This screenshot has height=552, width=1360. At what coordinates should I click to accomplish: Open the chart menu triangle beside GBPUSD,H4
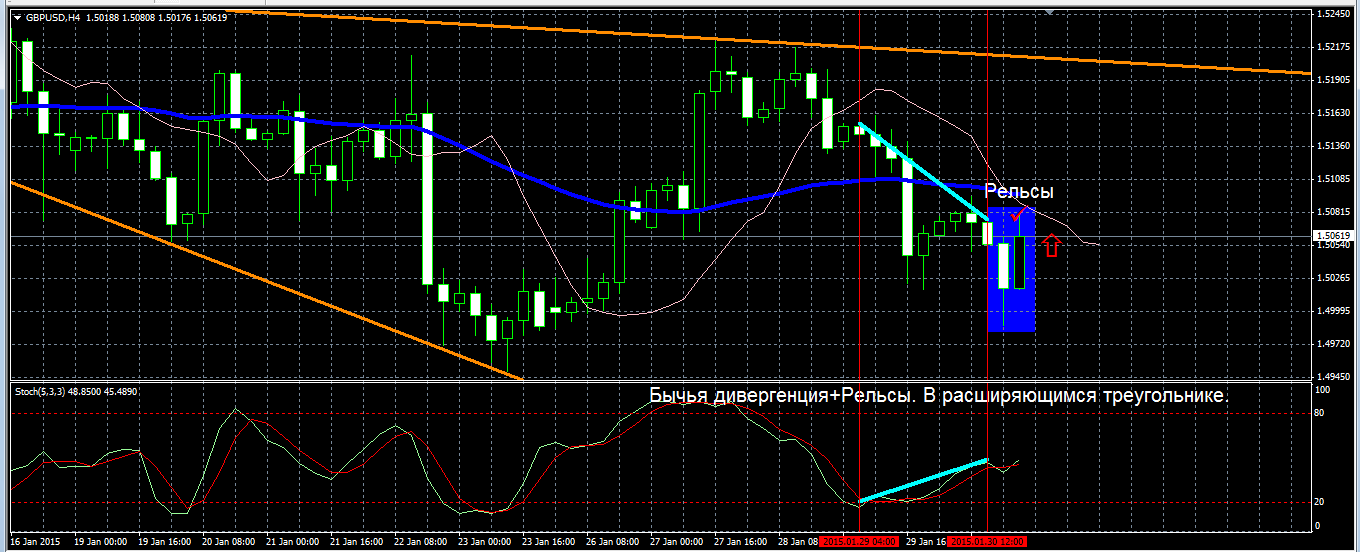(x=17, y=17)
